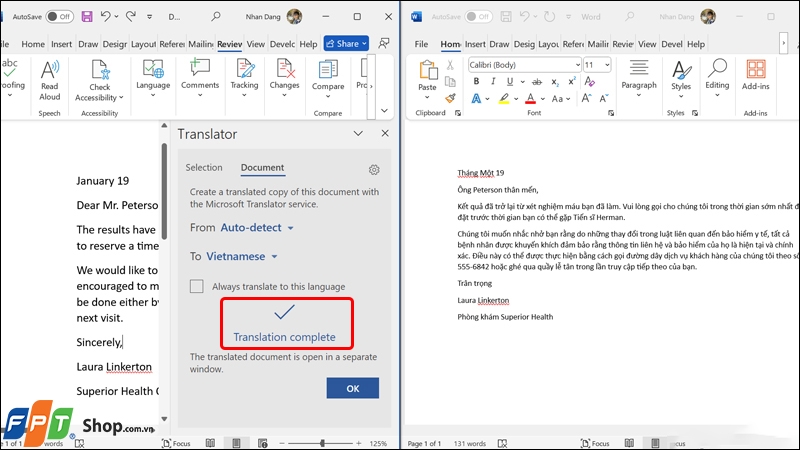This screenshot has width=800, height=450.
Task: Click Read Aloud in left Word window
Action: tap(49, 80)
